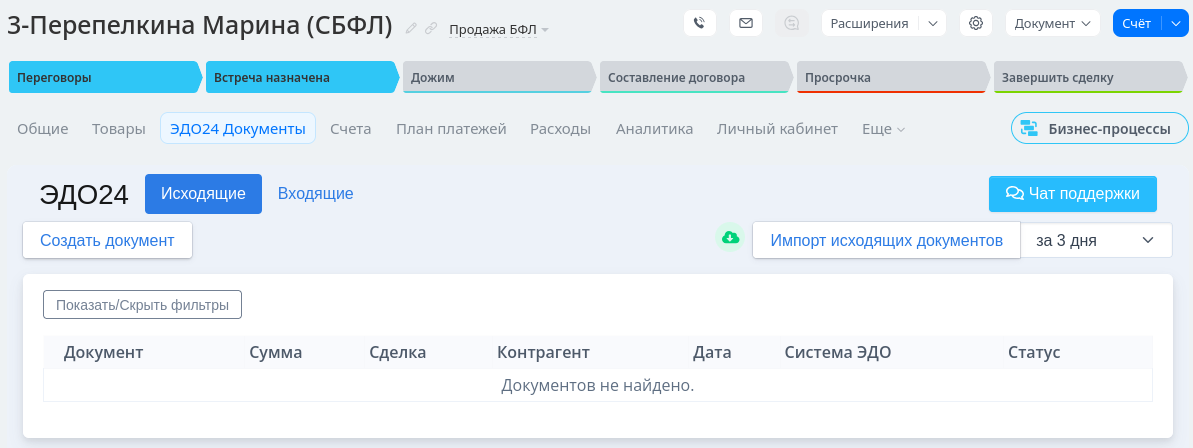Click the phone call icon
The height and width of the screenshot is (448, 1193).
pyautogui.click(x=700, y=23)
